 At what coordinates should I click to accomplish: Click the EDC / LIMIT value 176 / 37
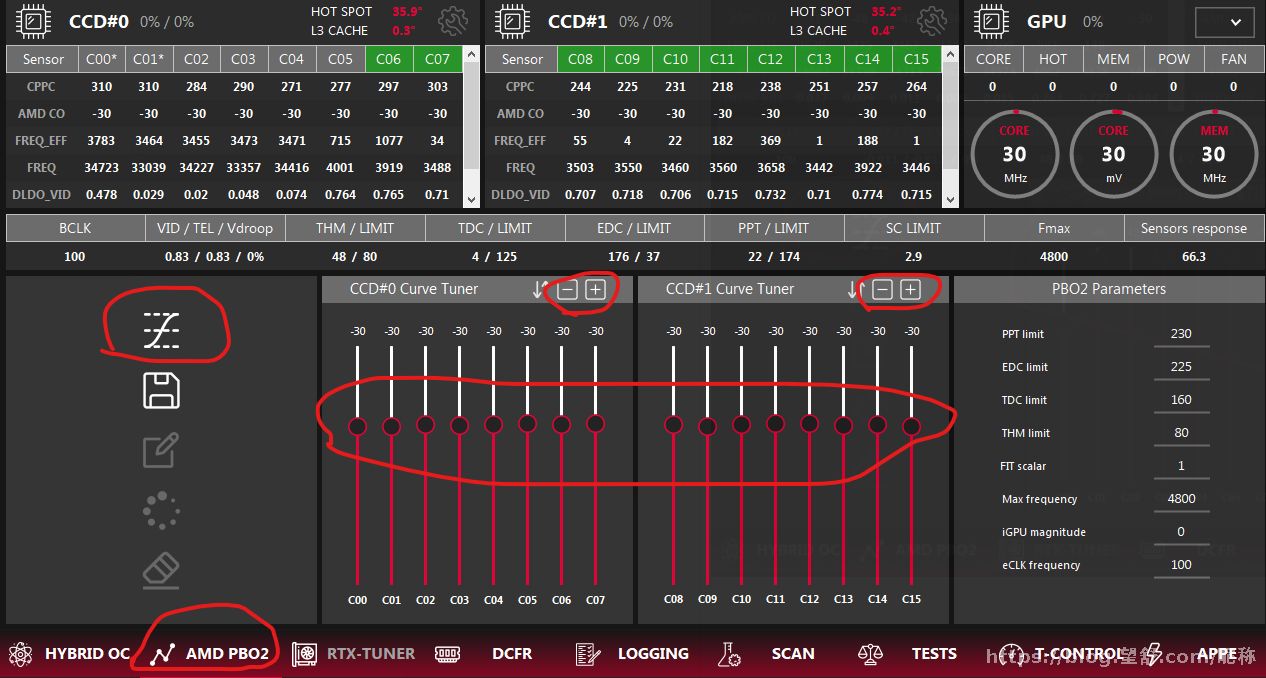click(x=634, y=257)
